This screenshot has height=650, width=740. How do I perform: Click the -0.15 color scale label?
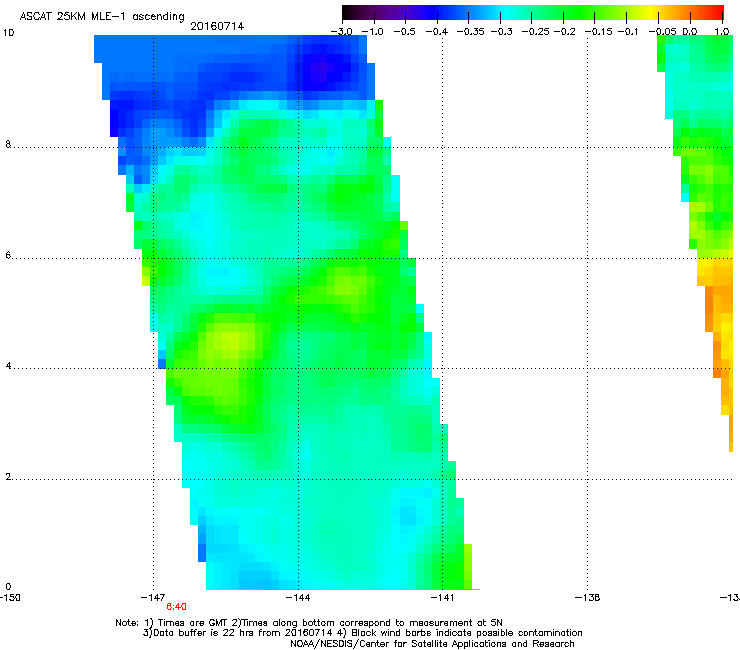click(x=598, y=32)
